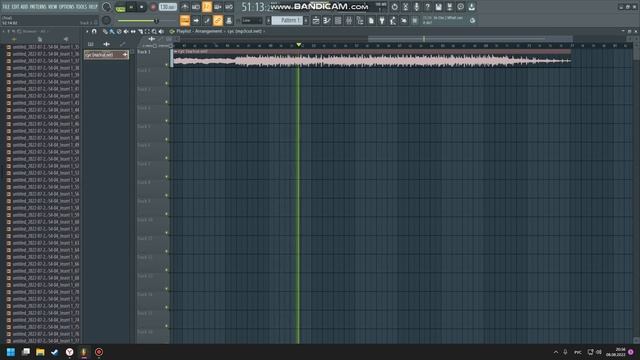
Task: Select the playlist delete tool
Action: click(119, 31)
